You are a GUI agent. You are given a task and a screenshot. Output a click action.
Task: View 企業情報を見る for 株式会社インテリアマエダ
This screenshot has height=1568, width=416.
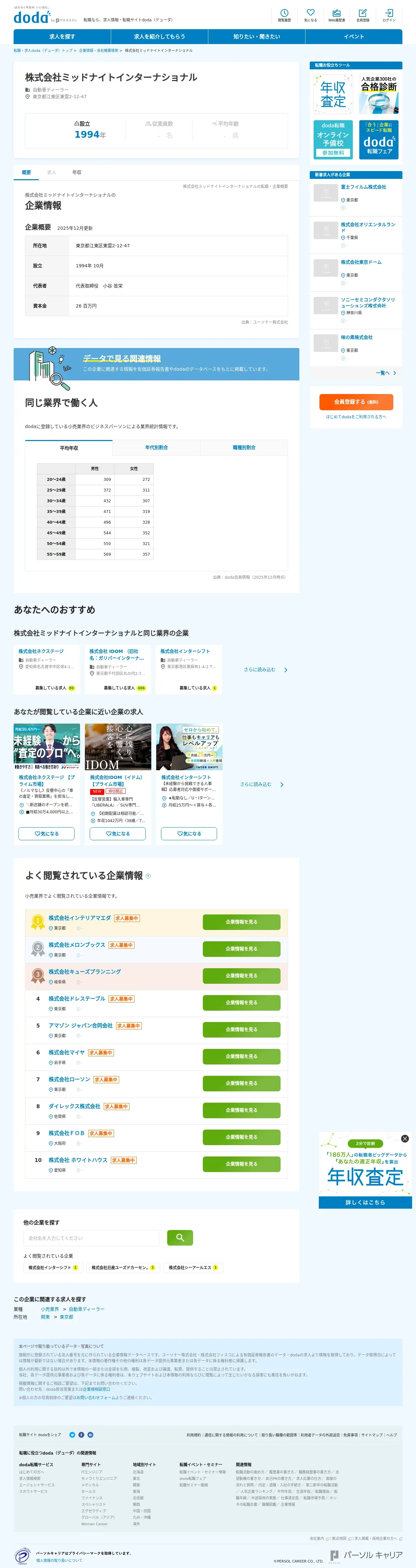point(241,922)
